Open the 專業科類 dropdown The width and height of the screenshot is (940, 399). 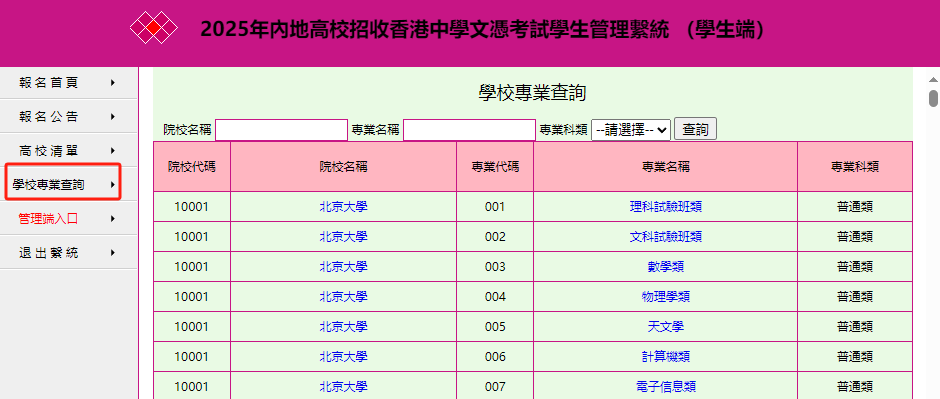click(x=631, y=129)
